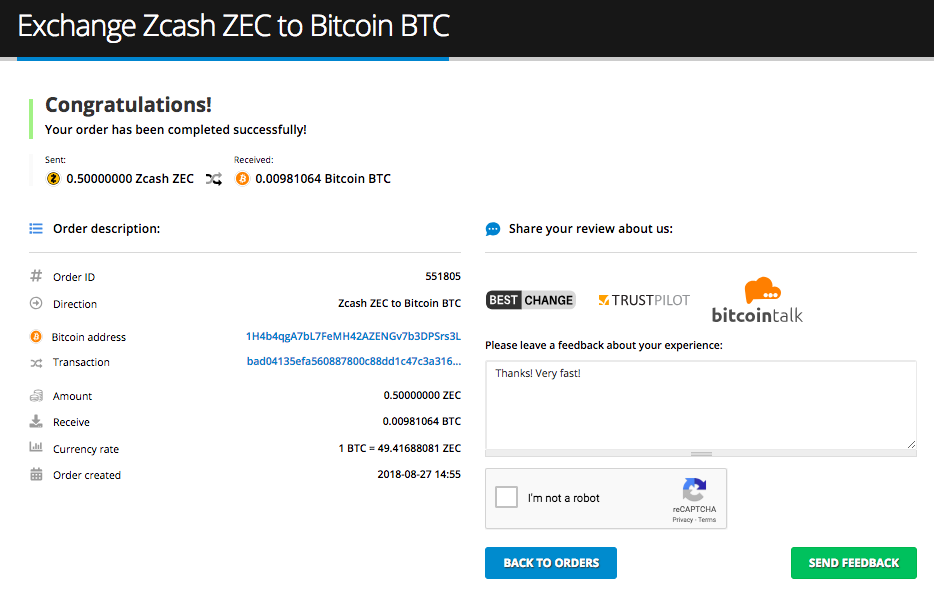The height and width of the screenshot is (593, 934).
Task: Click the Order description list icon
Action: tap(36, 229)
